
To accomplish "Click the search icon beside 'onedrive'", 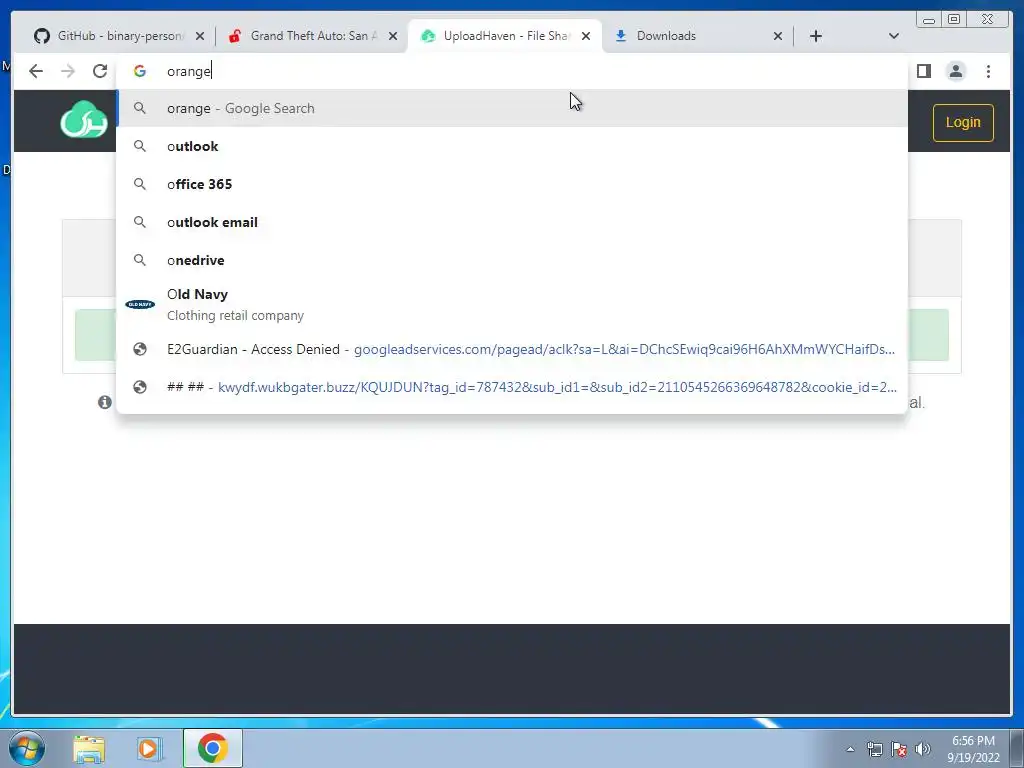I will 140,260.
